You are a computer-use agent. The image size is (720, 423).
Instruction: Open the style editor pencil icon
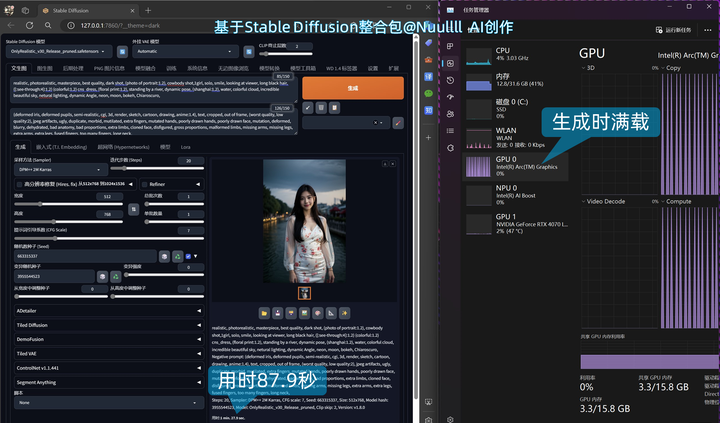[x=398, y=123]
